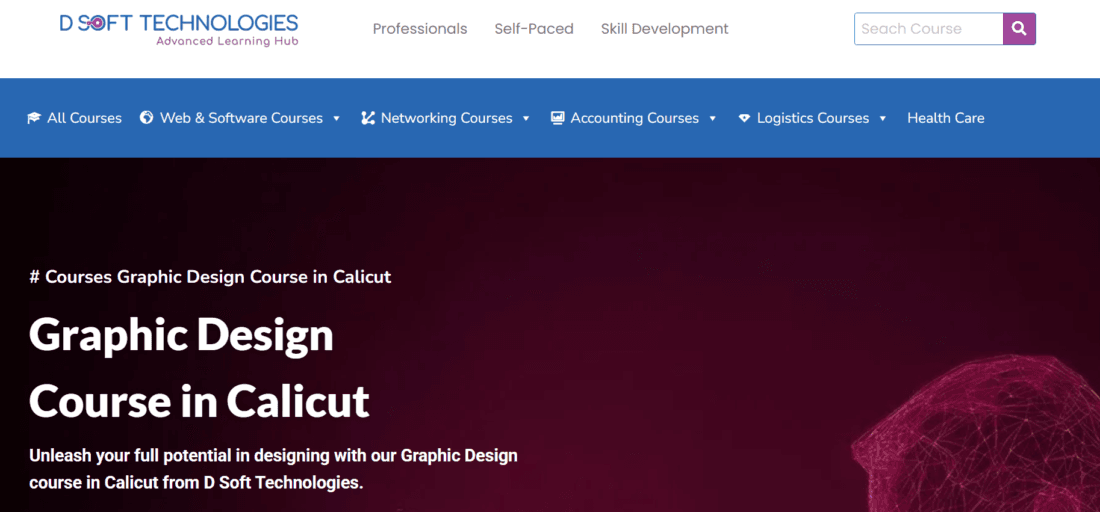Select the Accounting Courses menu label
The width and height of the screenshot is (1100, 512).
(634, 118)
